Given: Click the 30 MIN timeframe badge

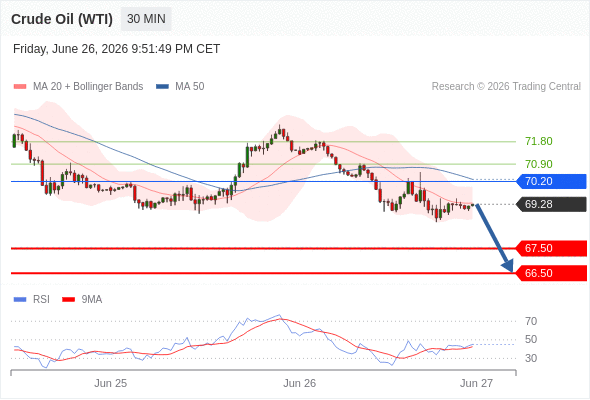Looking at the screenshot, I should coord(146,19).
